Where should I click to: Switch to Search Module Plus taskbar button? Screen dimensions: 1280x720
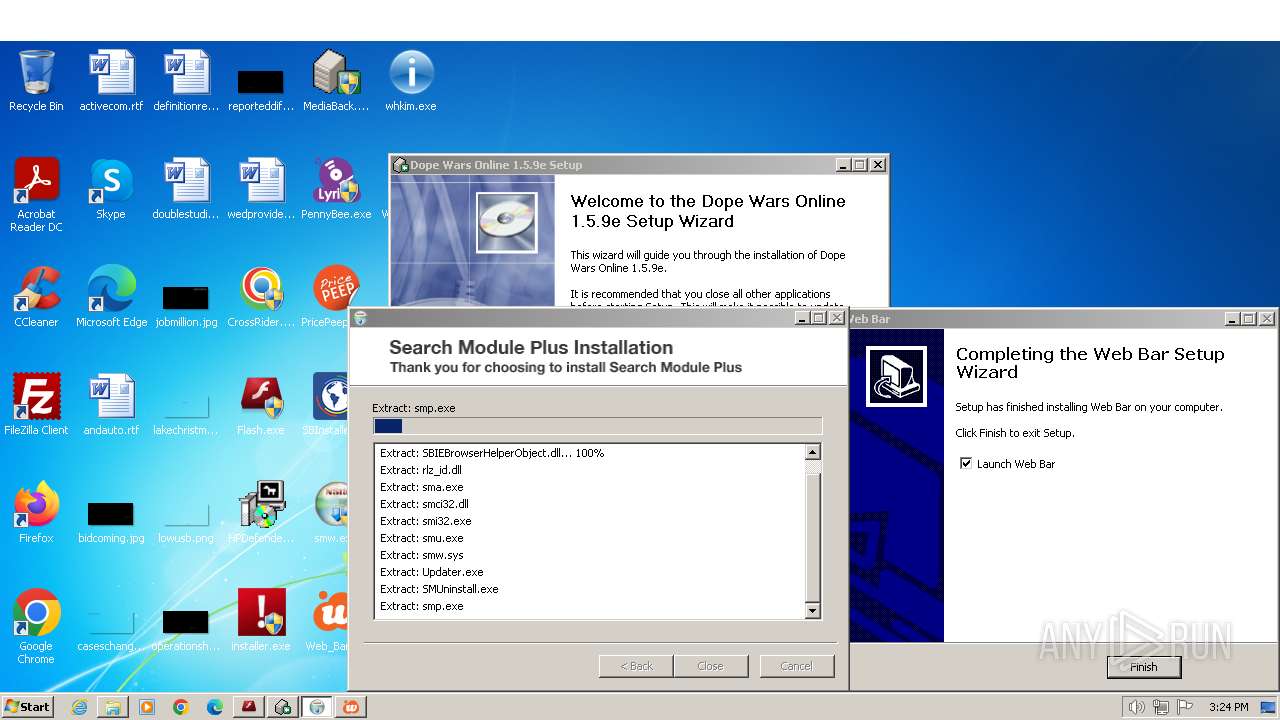click(317, 707)
